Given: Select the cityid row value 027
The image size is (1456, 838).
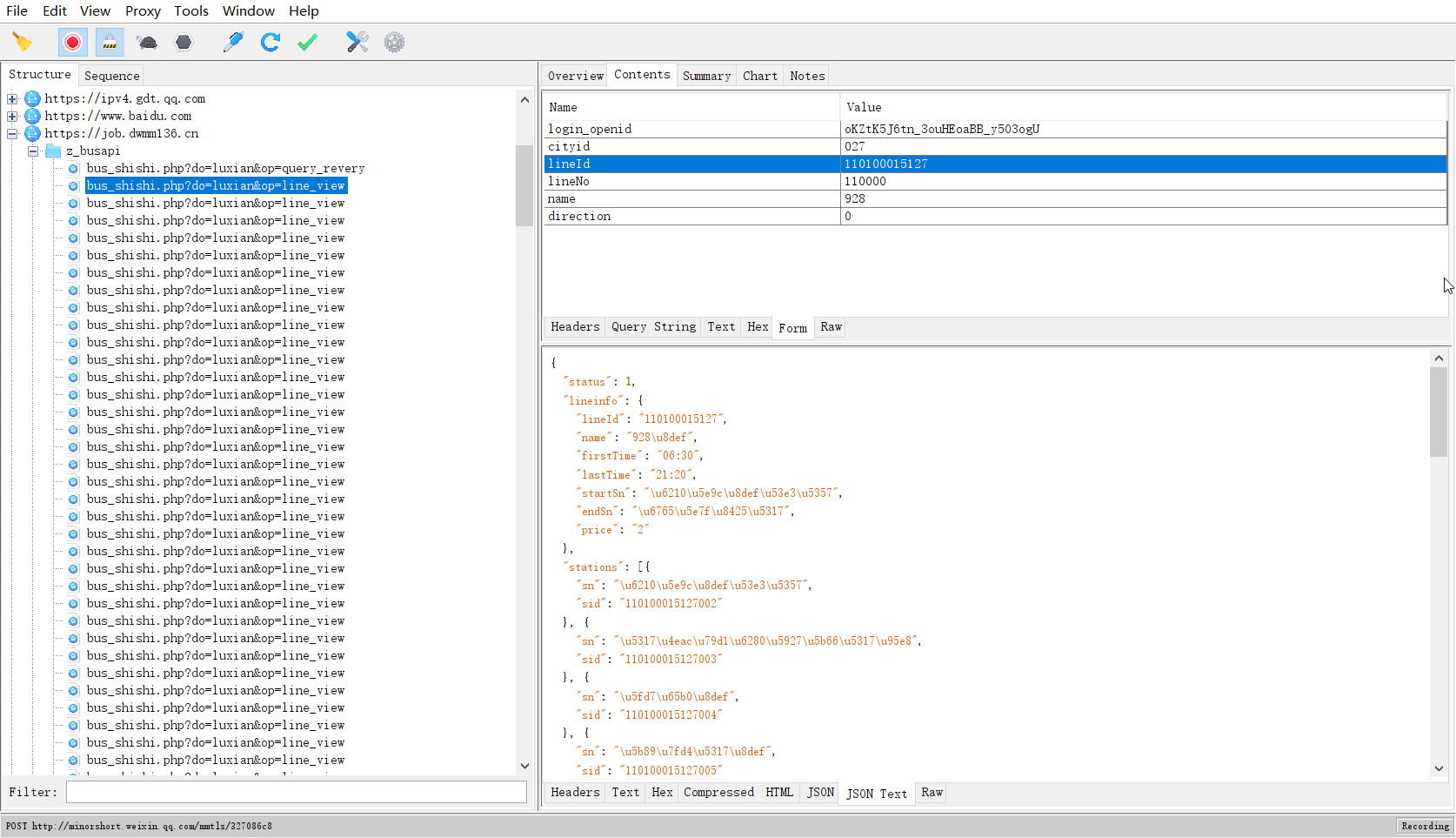Looking at the screenshot, I should pos(1144,146).
